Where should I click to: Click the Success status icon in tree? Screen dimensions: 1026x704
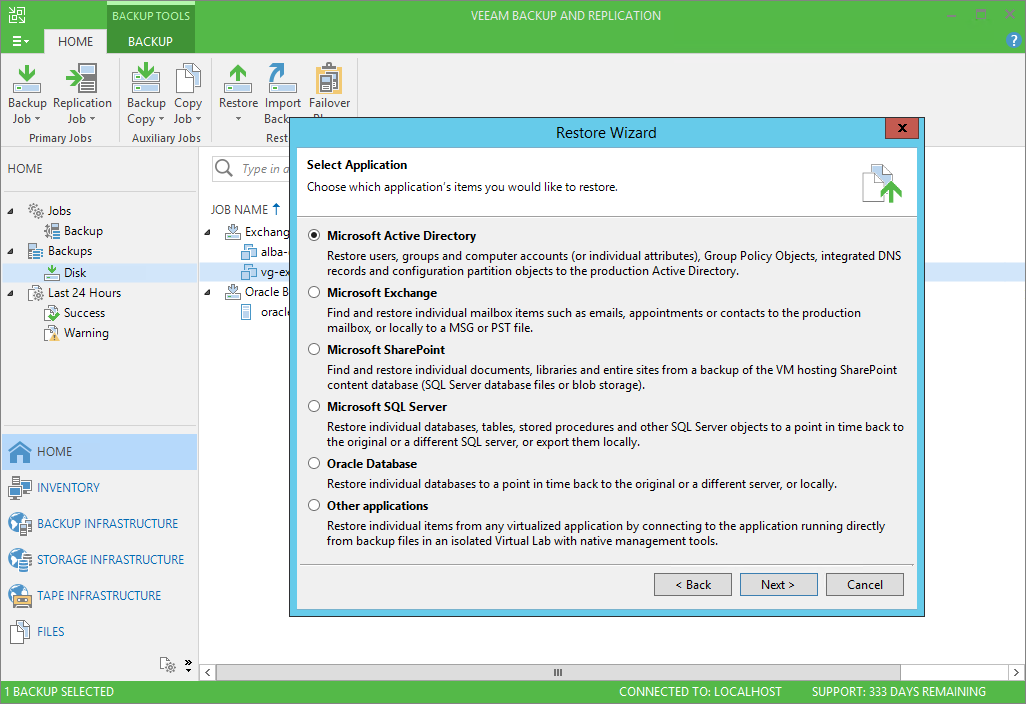coord(52,313)
